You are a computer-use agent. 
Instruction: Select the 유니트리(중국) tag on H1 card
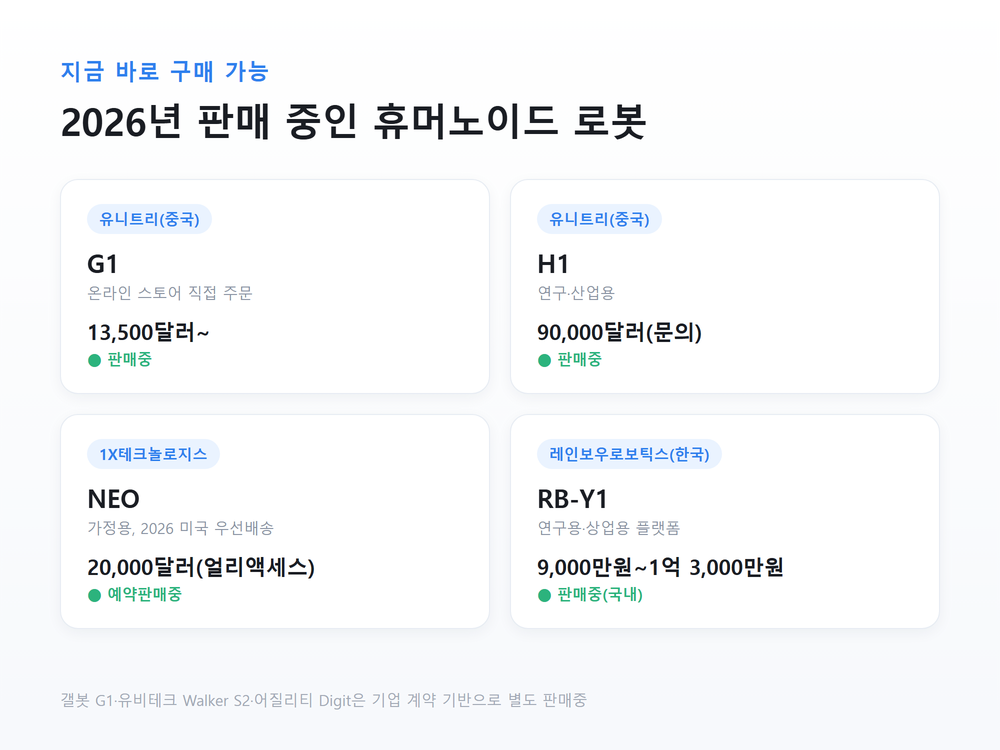point(599,219)
